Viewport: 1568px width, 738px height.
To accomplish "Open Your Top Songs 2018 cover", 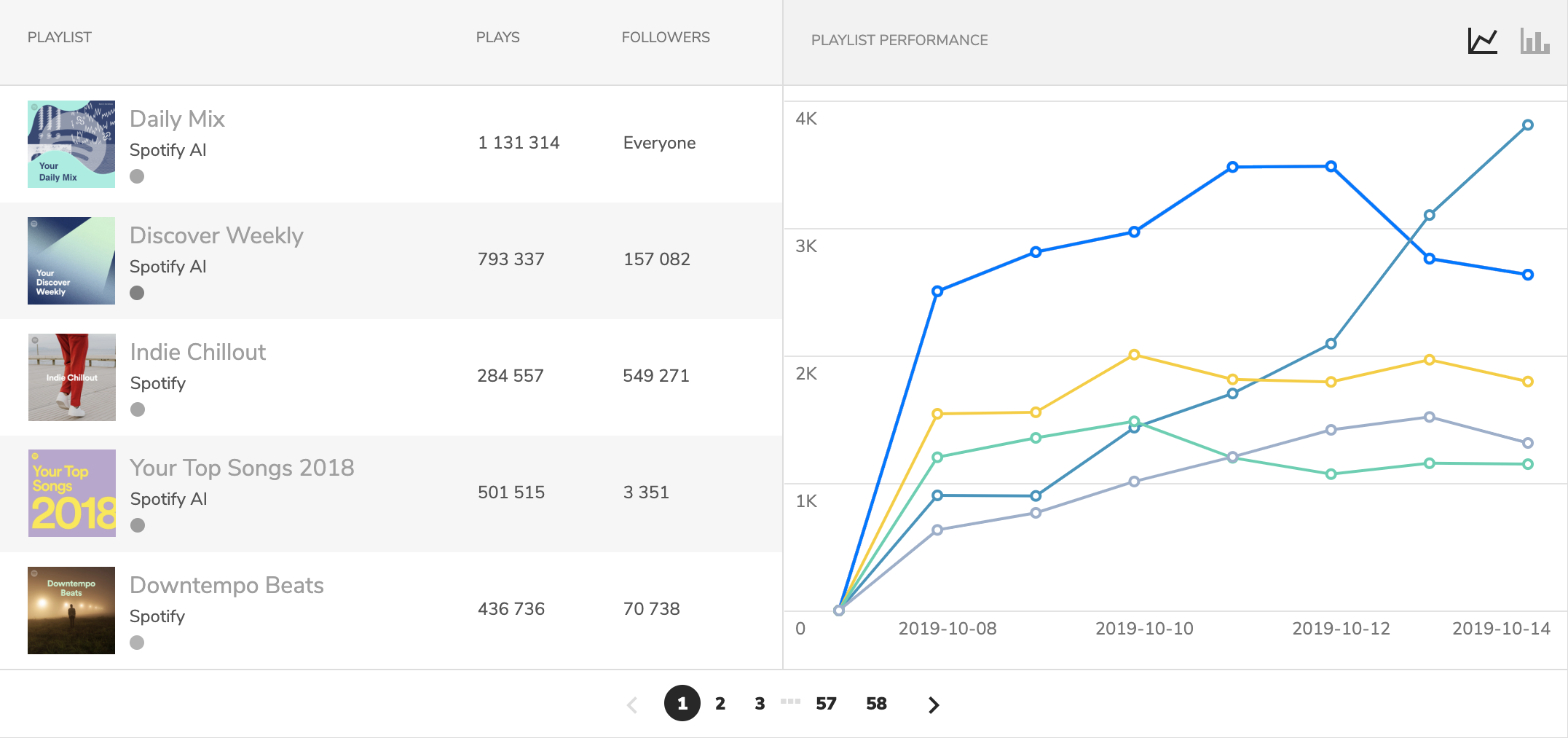I will [x=71, y=493].
